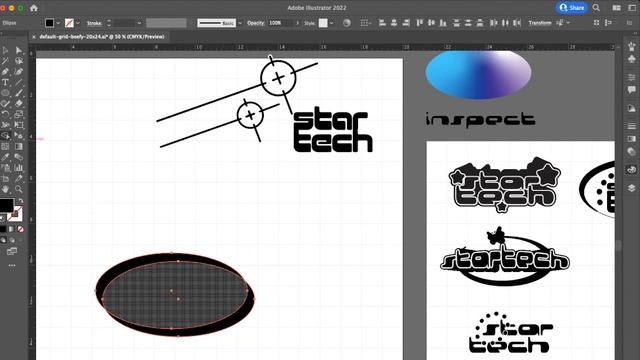Screen dimensions: 640x360
Task: Select the Rotate tool
Action: 5,114
